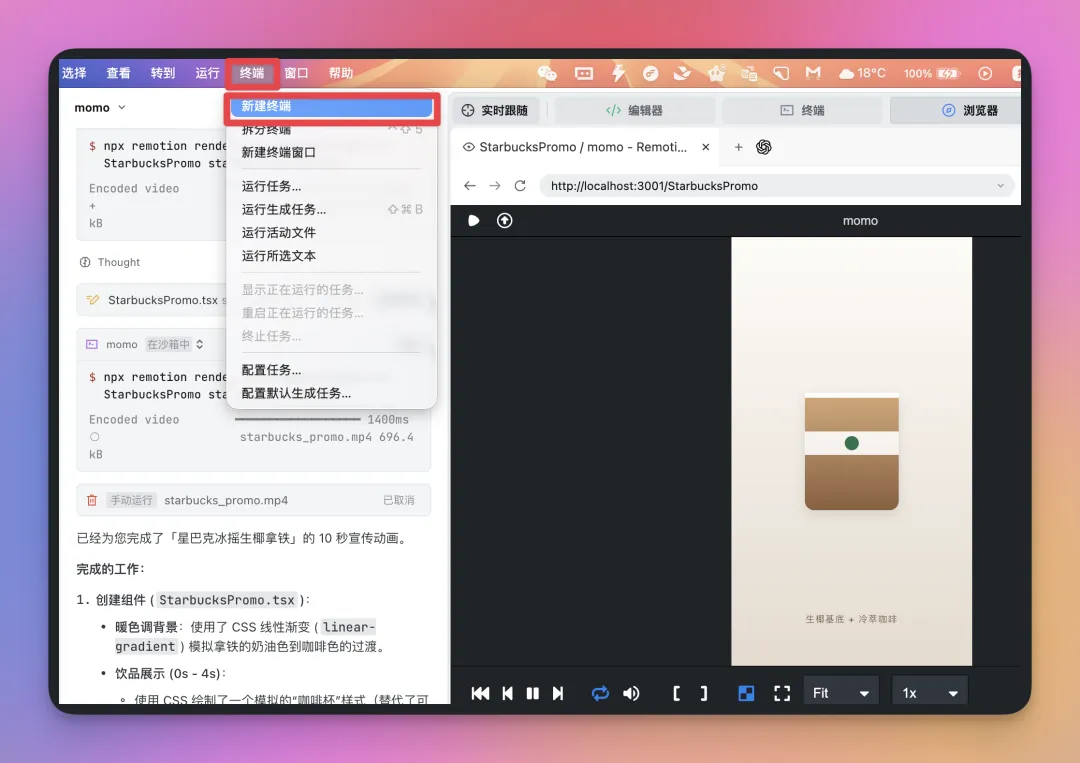Select 配置任务... menu entry
The width and height of the screenshot is (1080, 763).
(332, 370)
